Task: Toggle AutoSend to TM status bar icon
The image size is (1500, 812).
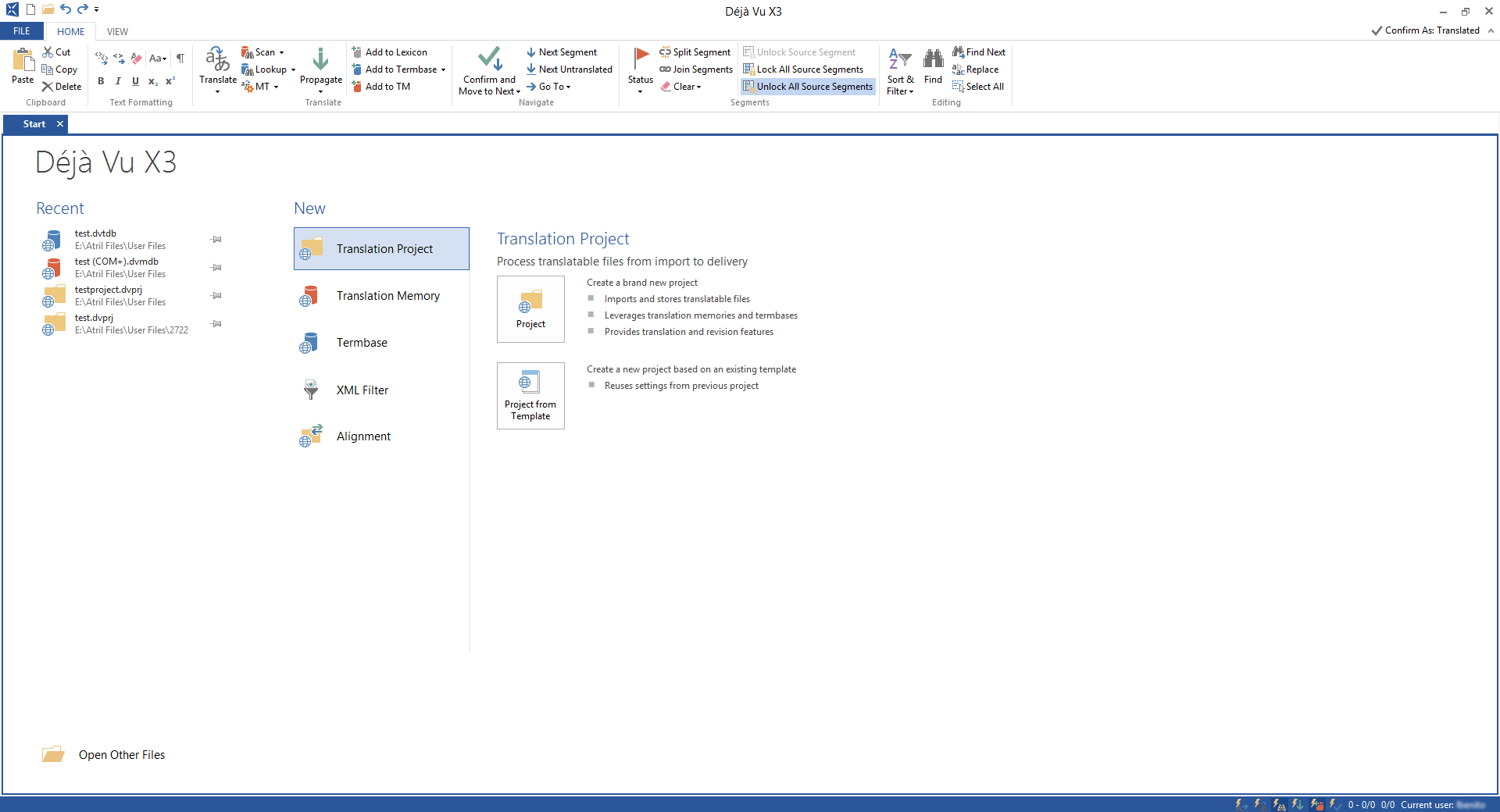Action: [1316, 804]
